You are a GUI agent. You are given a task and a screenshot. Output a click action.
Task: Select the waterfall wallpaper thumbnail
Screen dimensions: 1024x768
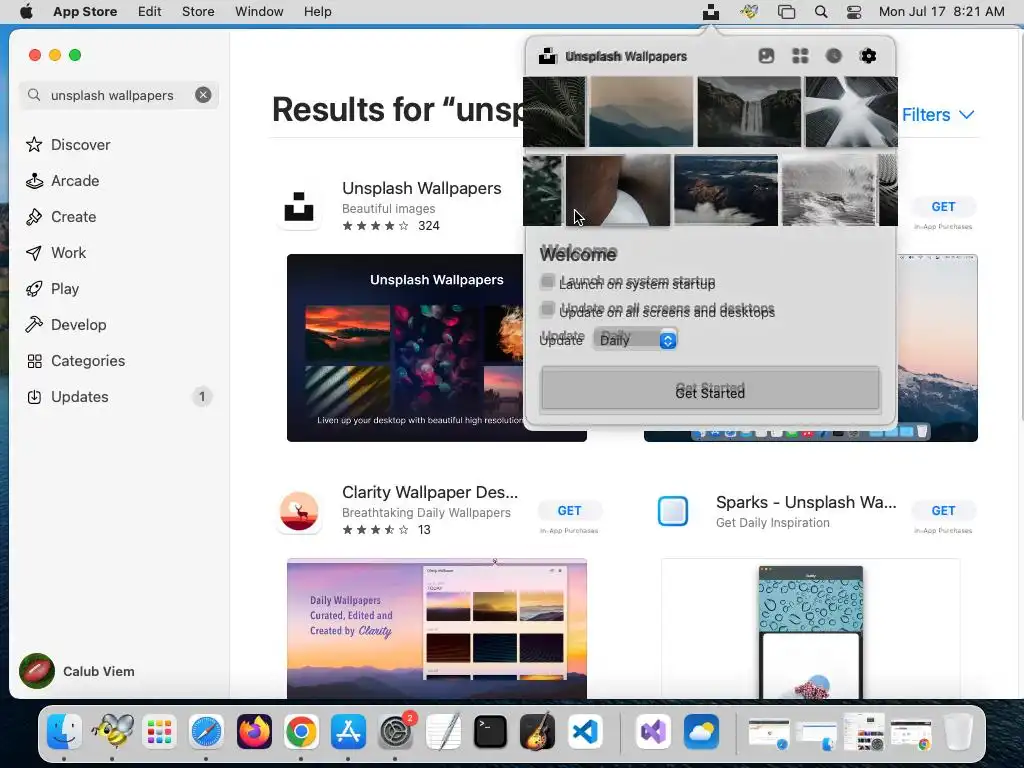click(749, 112)
